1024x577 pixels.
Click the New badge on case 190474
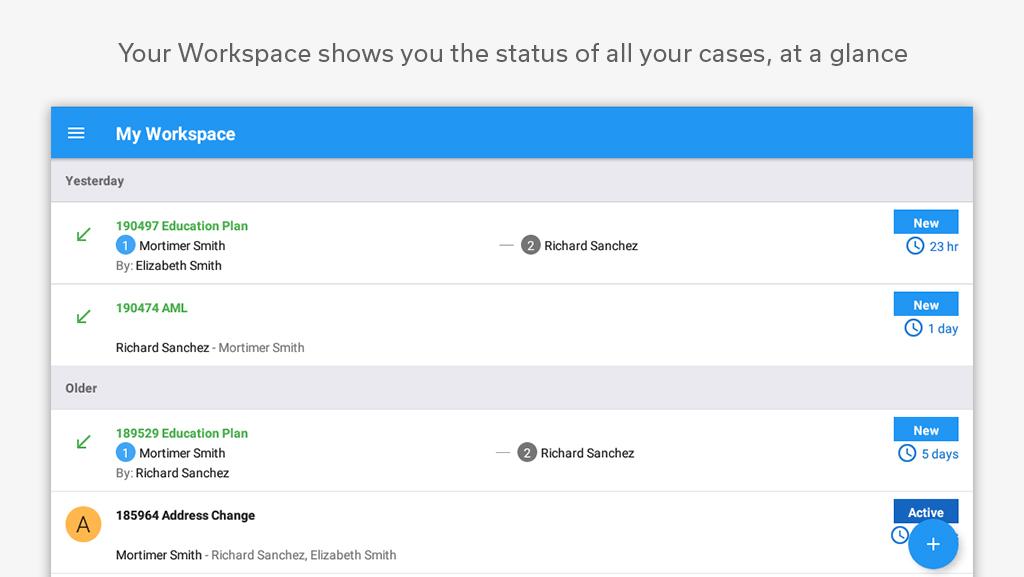[x=926, y=305]
